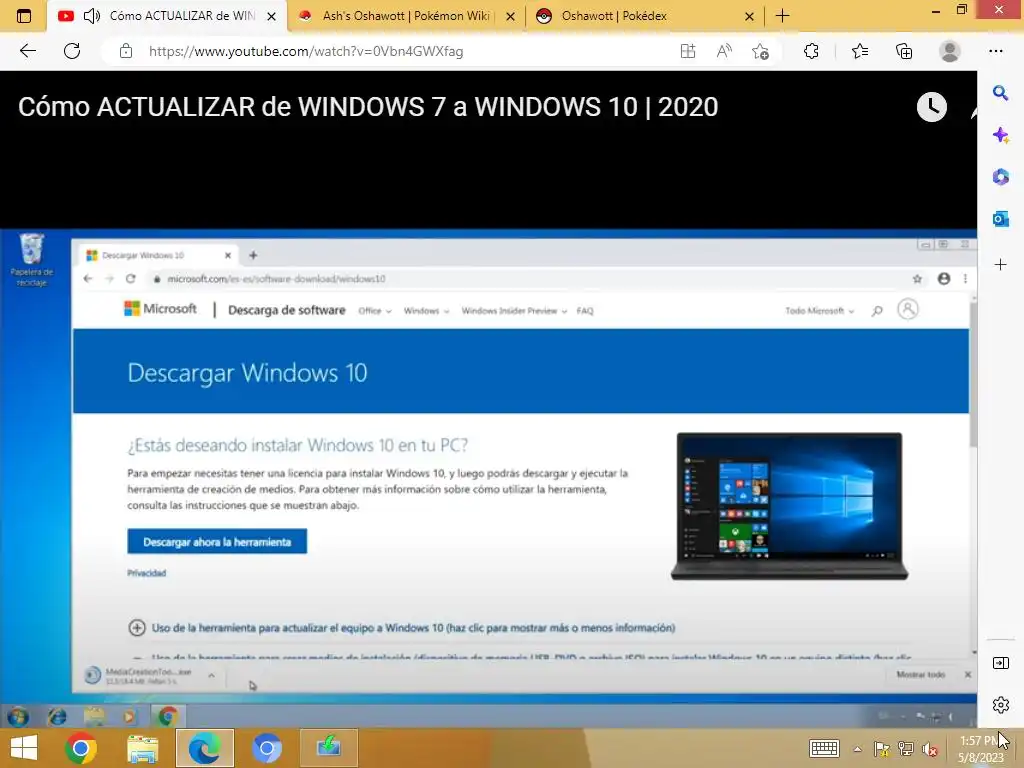Close the Ash's Oshawott tab
The image size is (1024, 768).
click(x=511, y=16)
